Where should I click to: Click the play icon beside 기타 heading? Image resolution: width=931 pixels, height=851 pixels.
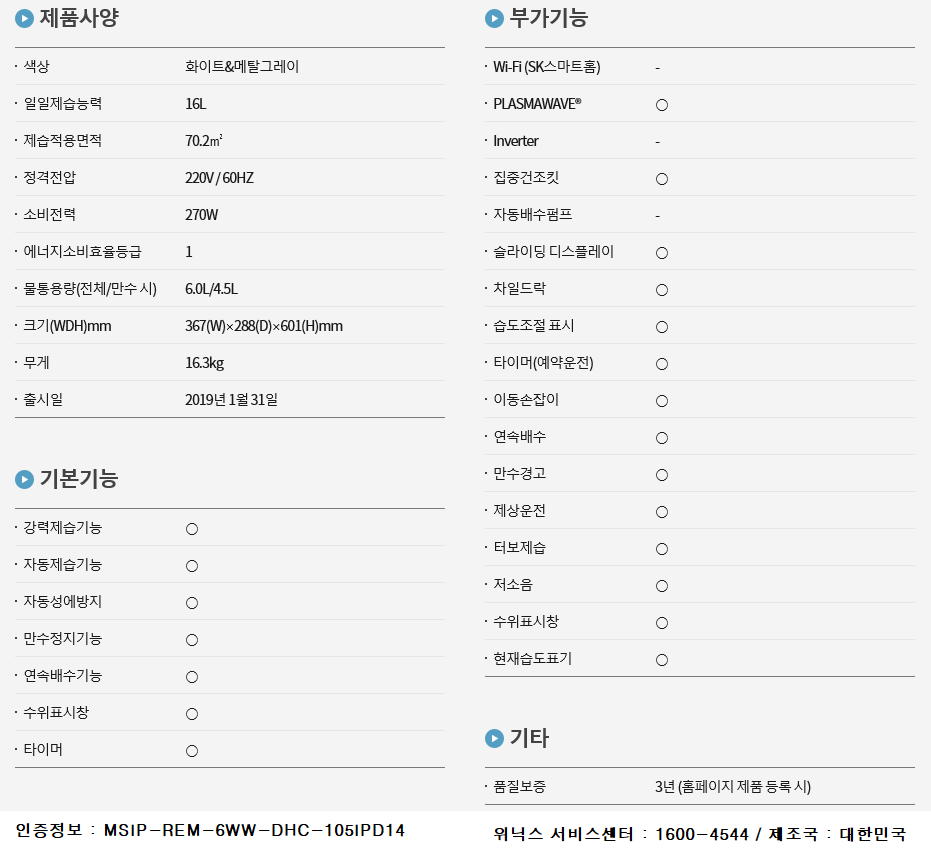[x=494, y=738]
